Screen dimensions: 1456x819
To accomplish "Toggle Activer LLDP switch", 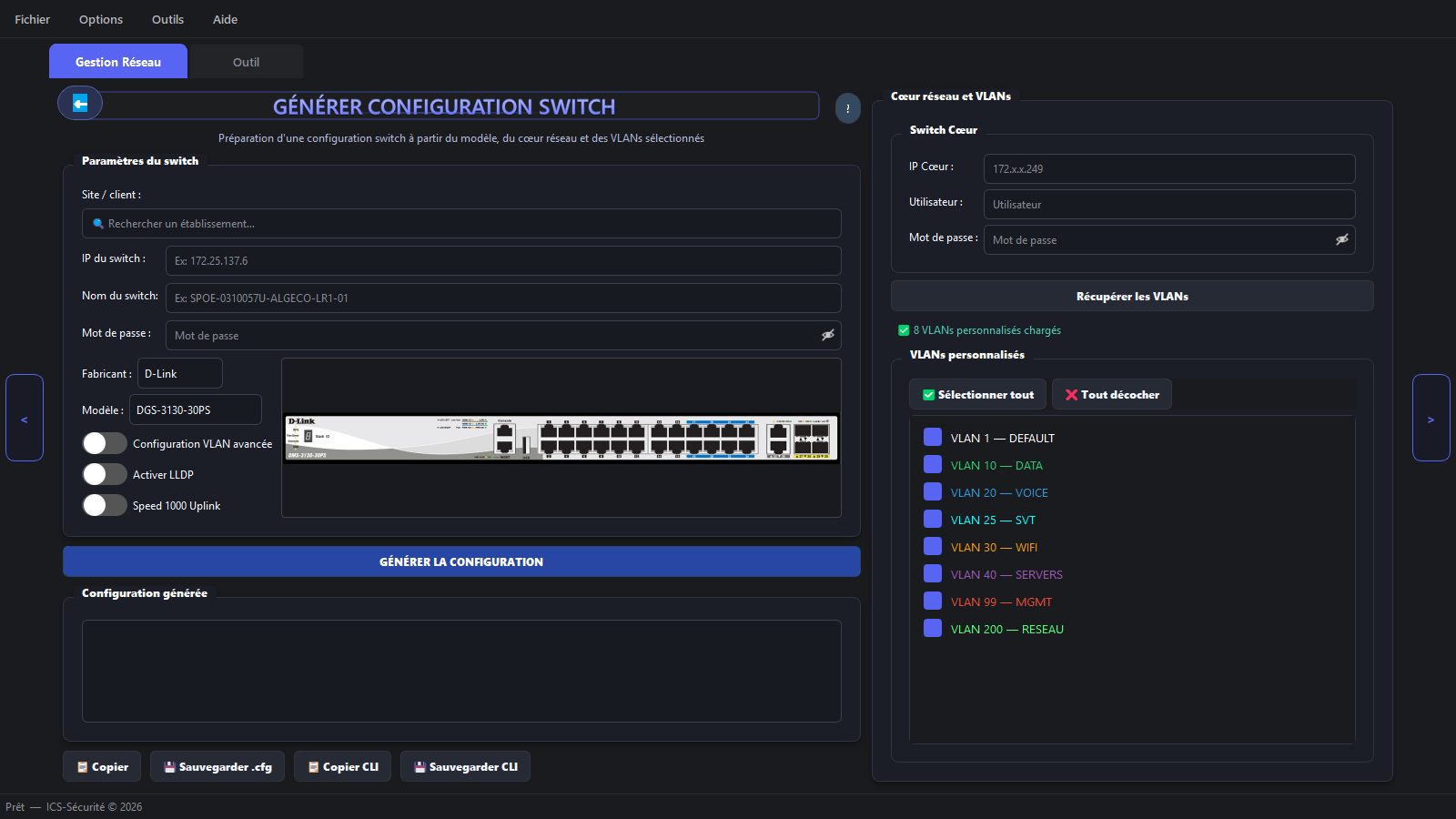I will click(x=105, y=474).
